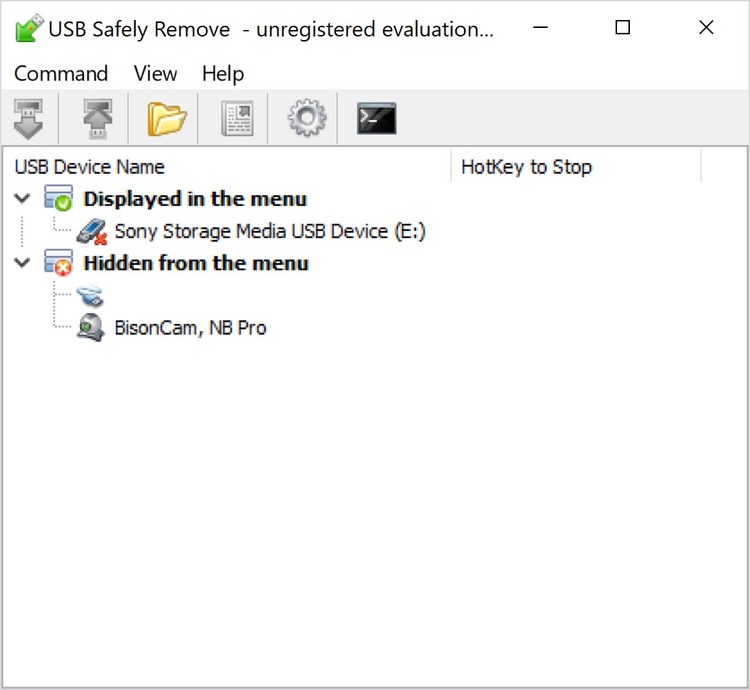
Task: Click the Displayed in the menu group icon
Action: point(58,198)
